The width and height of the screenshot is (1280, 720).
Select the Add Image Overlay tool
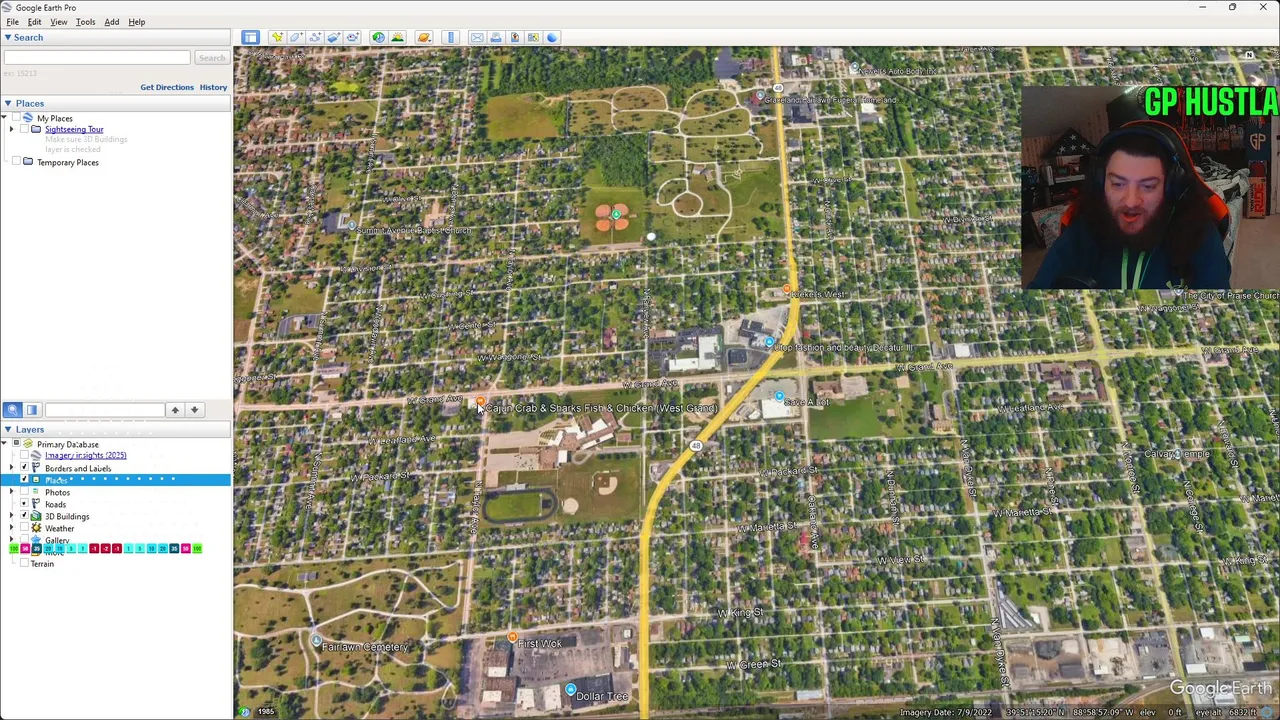coord(334,37)
